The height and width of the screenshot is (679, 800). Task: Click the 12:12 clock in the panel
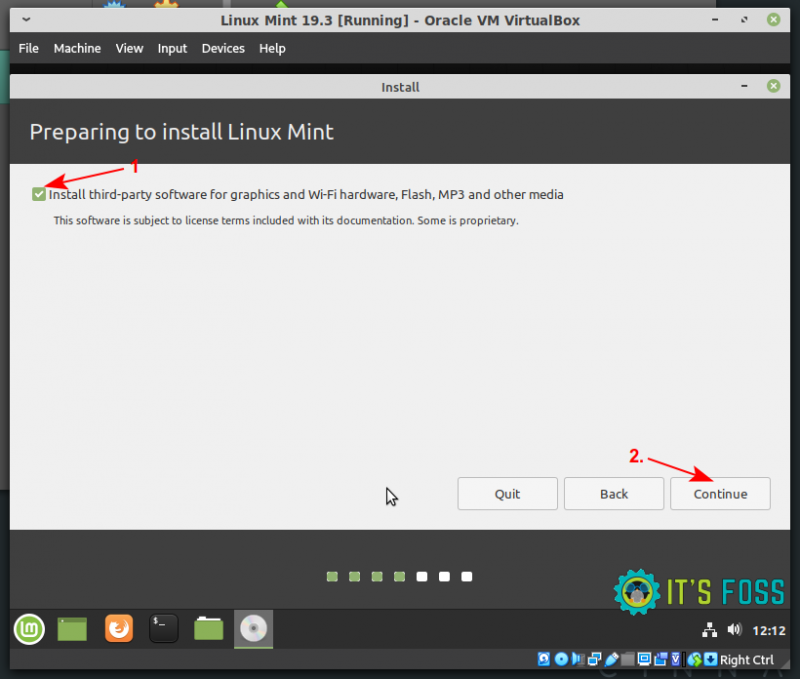pyautogui.click(x=769, y=631)
